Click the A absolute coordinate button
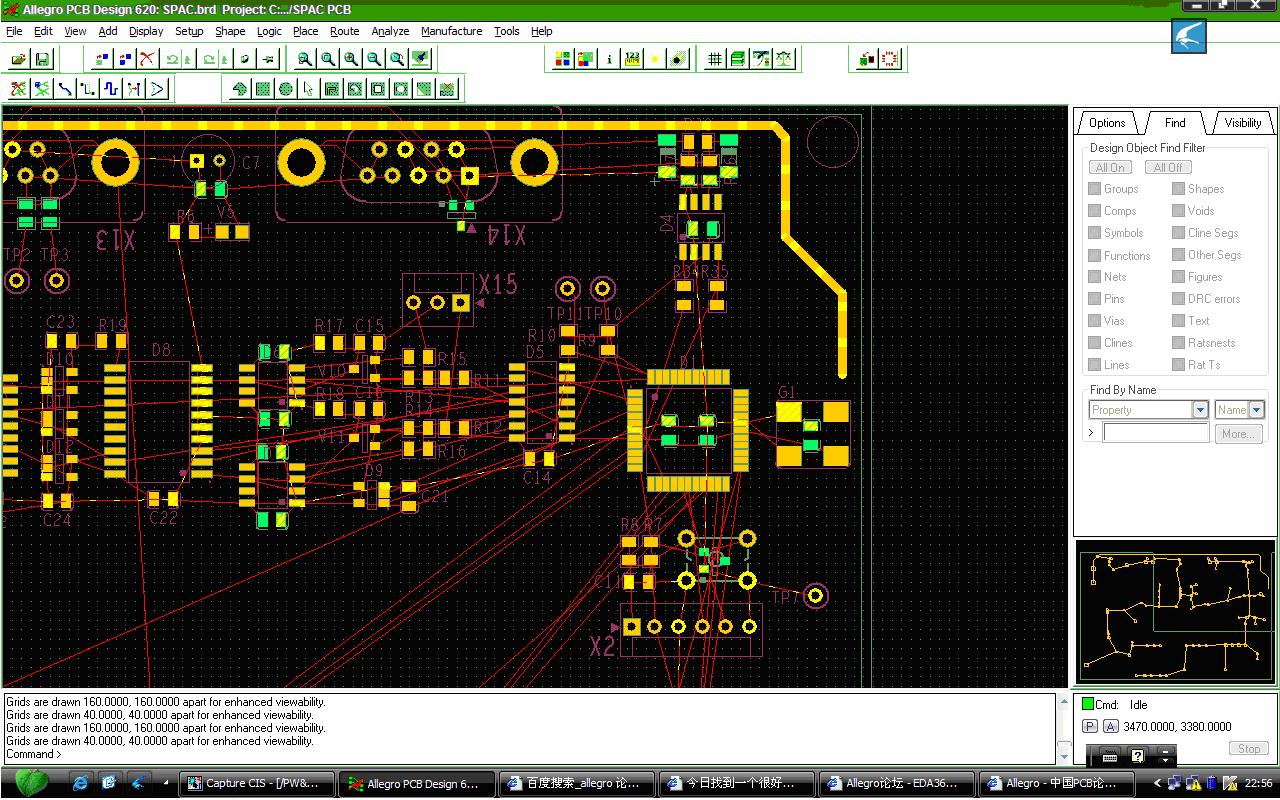 (x=1110, y=727)
